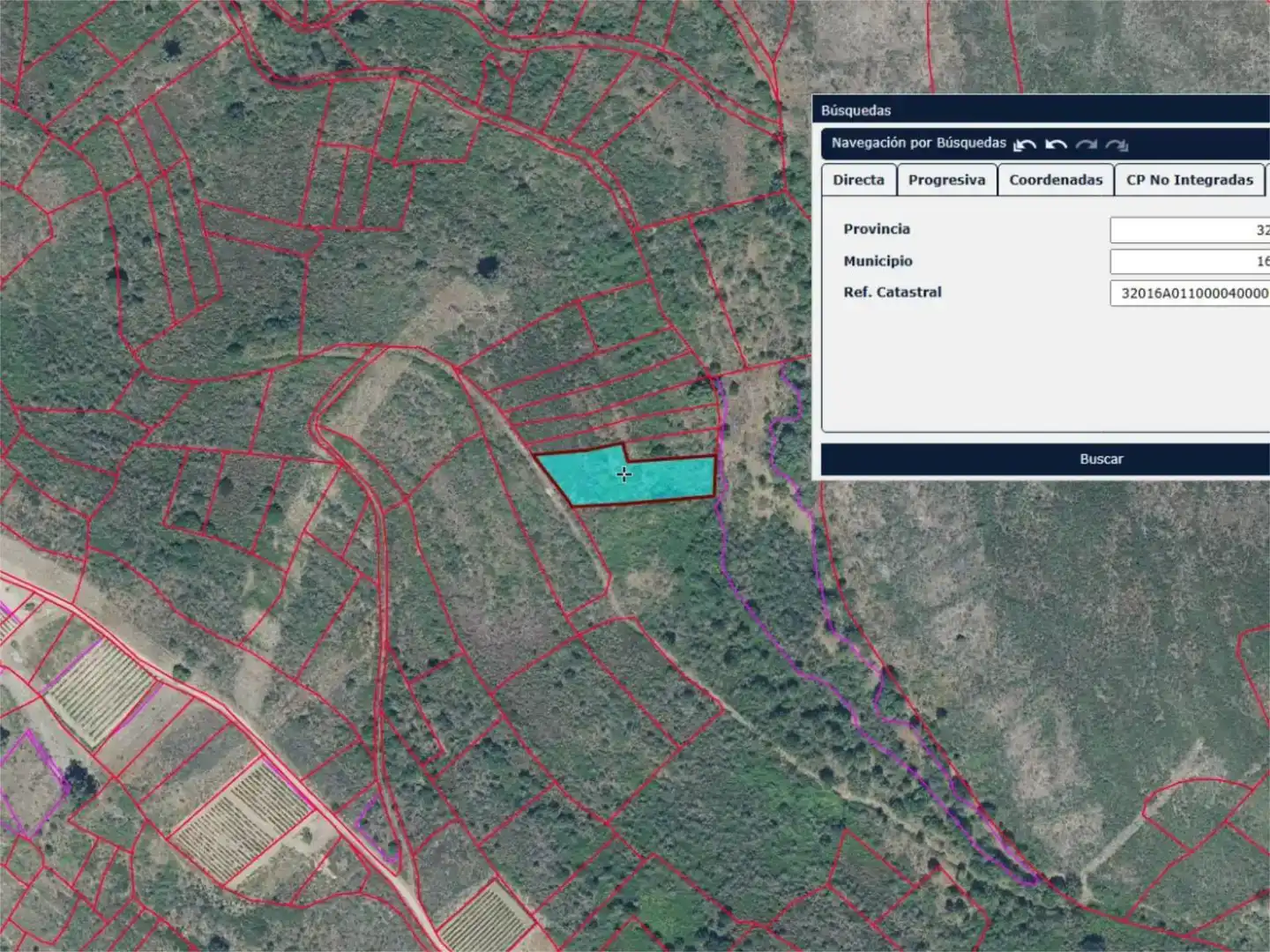Switch to the Progresiva search tab

click(x=947, y=180)
